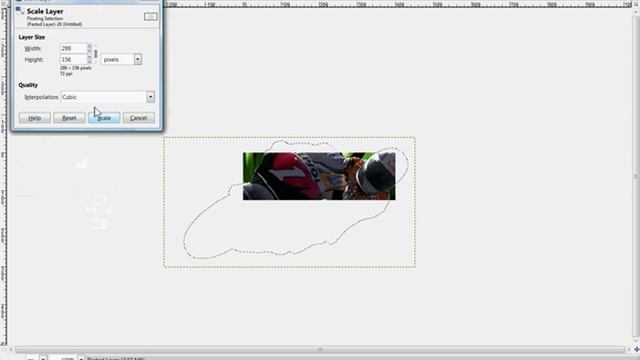The width and height of the screenshot is (640, 360).
Task: Click the Scale button
Action: point(104,118)
